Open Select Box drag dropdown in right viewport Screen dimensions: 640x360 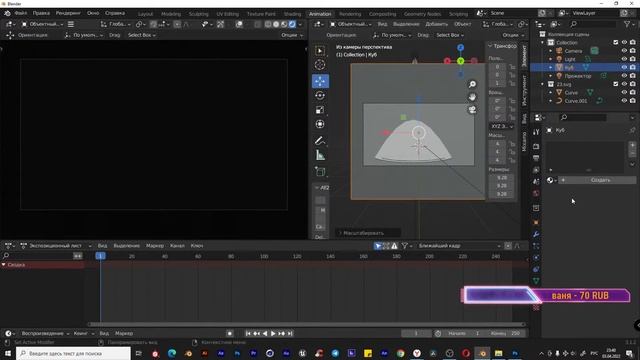coord(450,35)
